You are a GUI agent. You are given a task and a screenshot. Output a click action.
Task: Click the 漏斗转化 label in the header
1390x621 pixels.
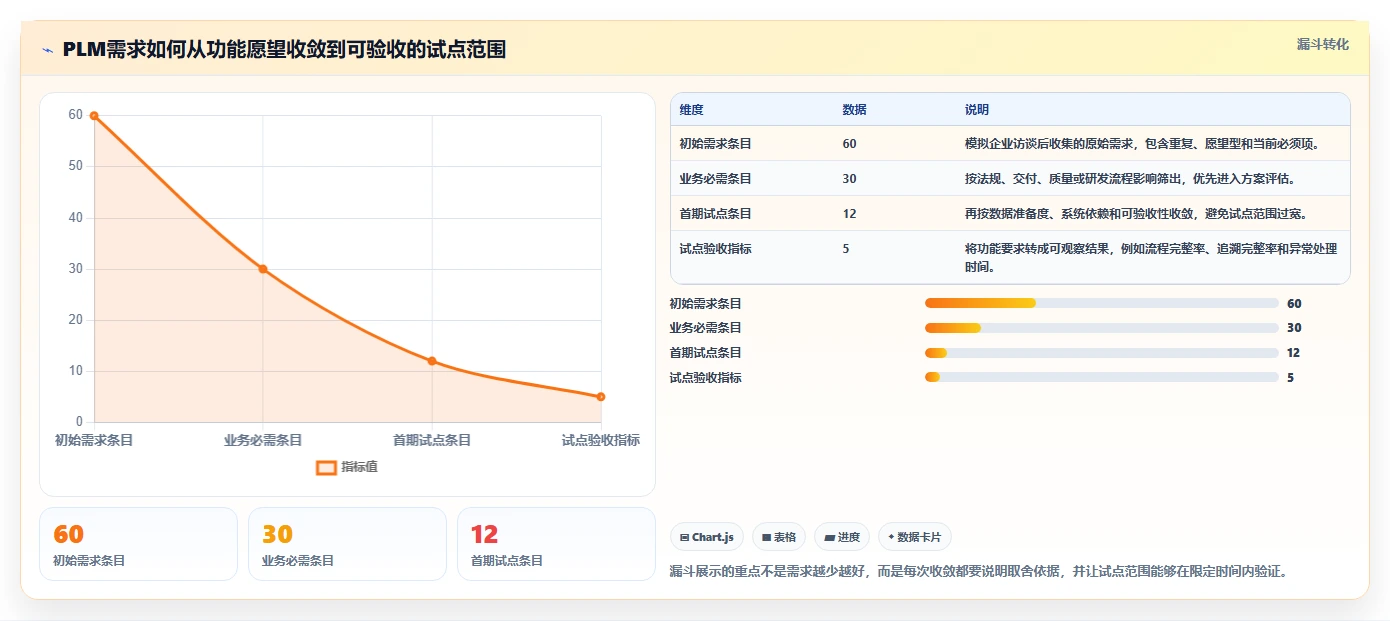click(1322, 44)
